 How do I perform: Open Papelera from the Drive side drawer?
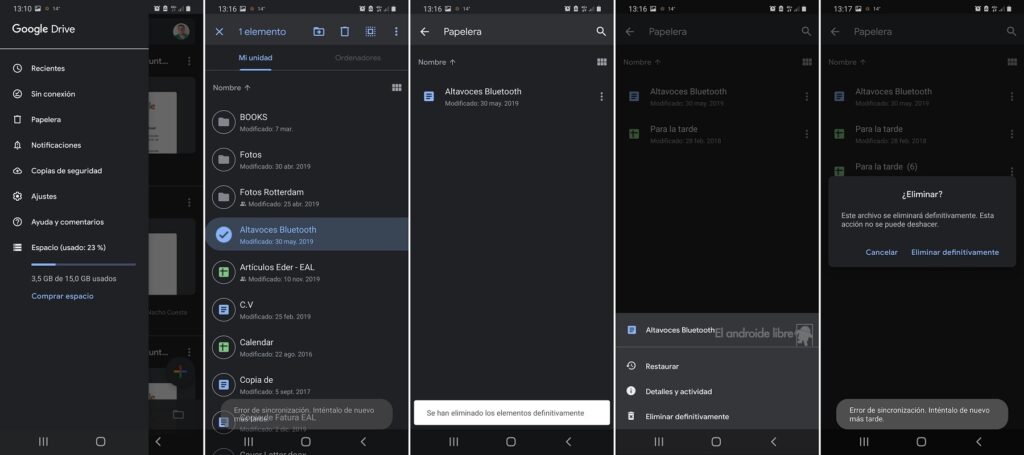[x=46, y=119]
